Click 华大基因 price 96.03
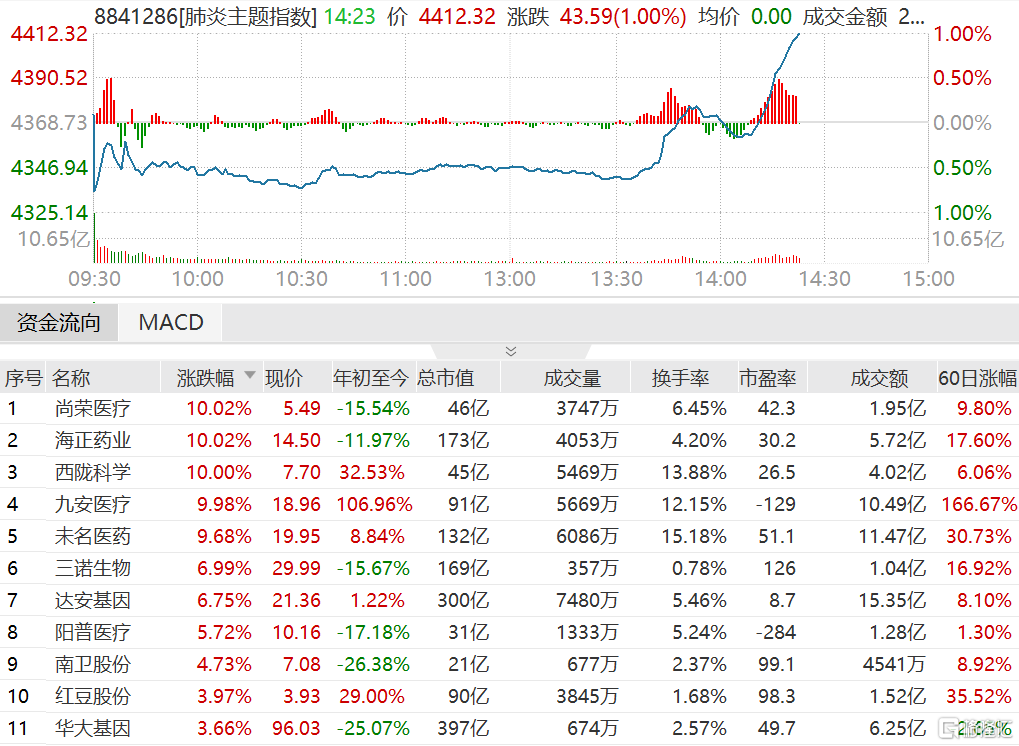The image size is (1019, 746). tap(296, 728)
